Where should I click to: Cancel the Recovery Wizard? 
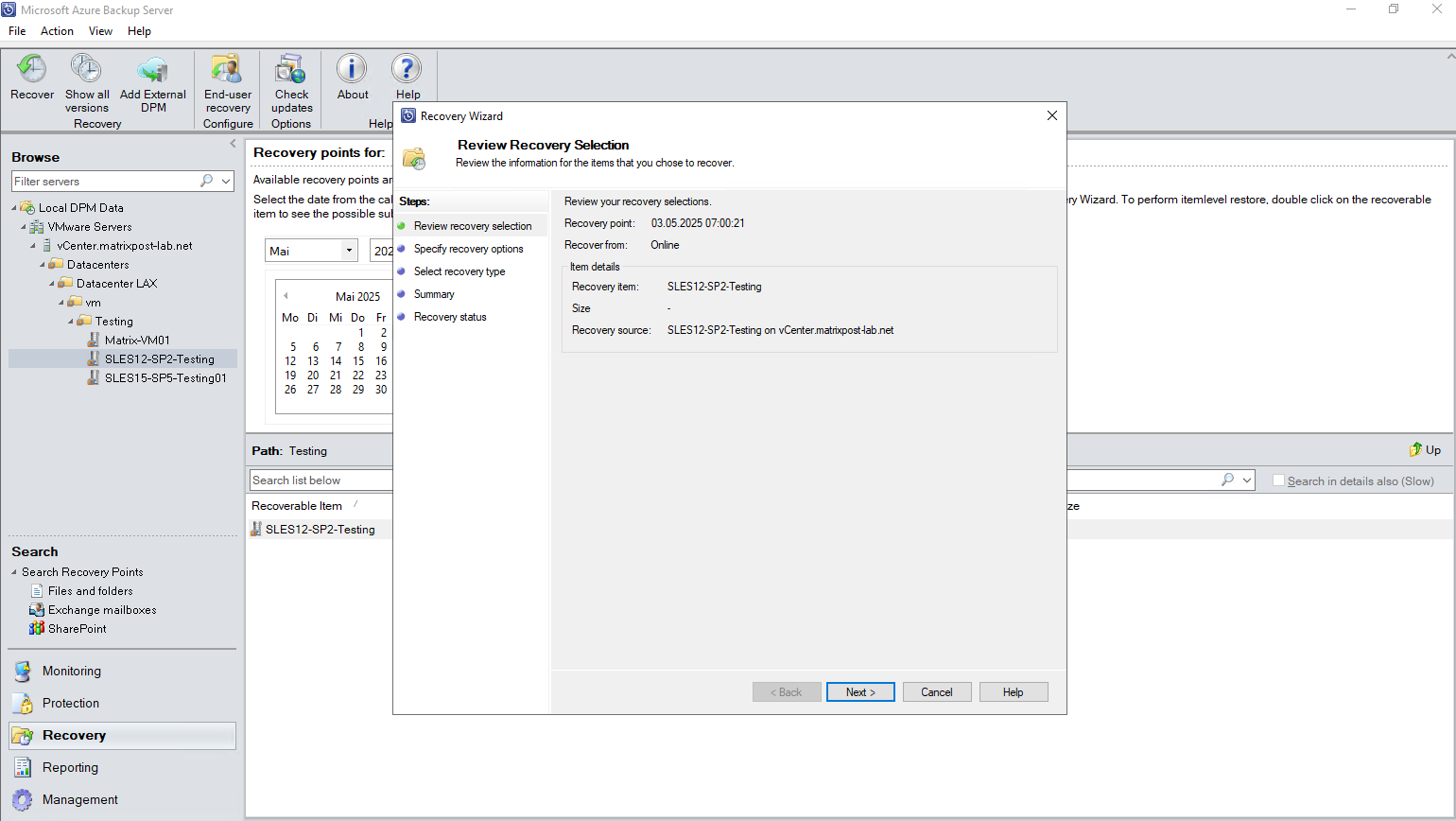[936, 692]
